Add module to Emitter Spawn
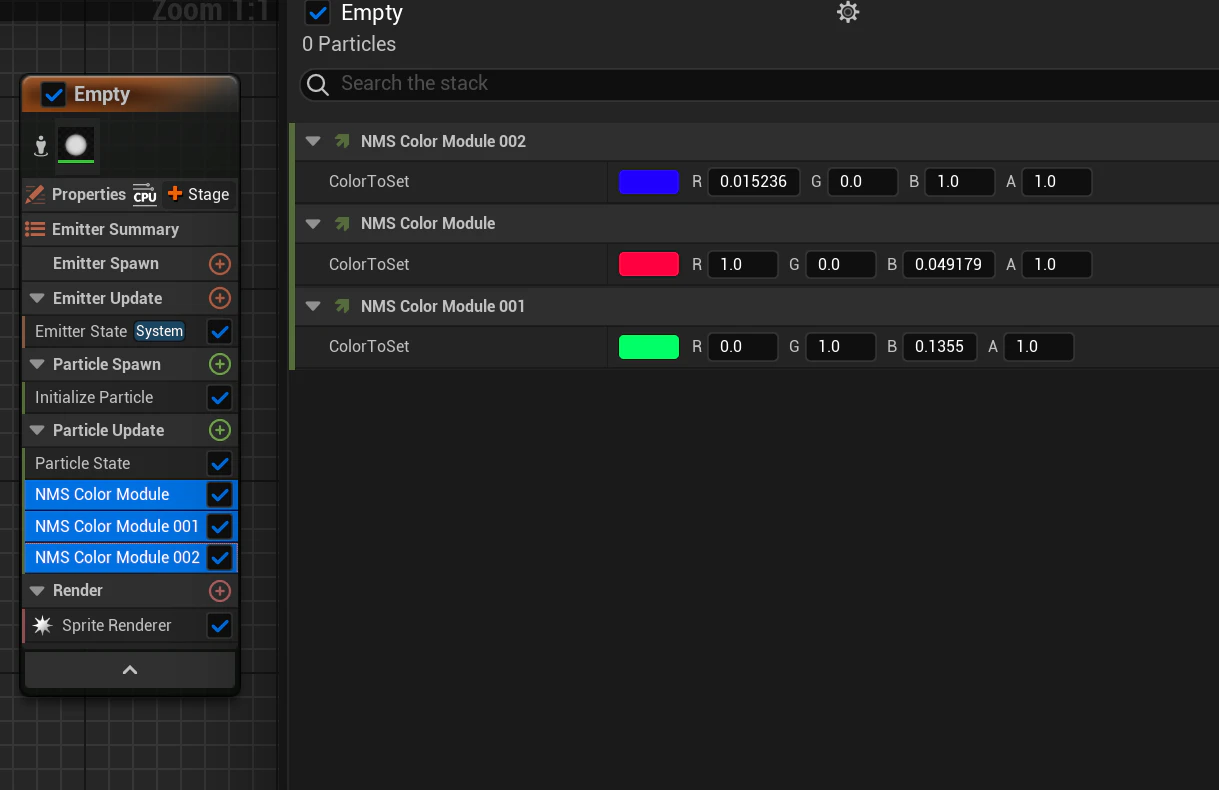The image size is (1219, 790). click(220, 264)
